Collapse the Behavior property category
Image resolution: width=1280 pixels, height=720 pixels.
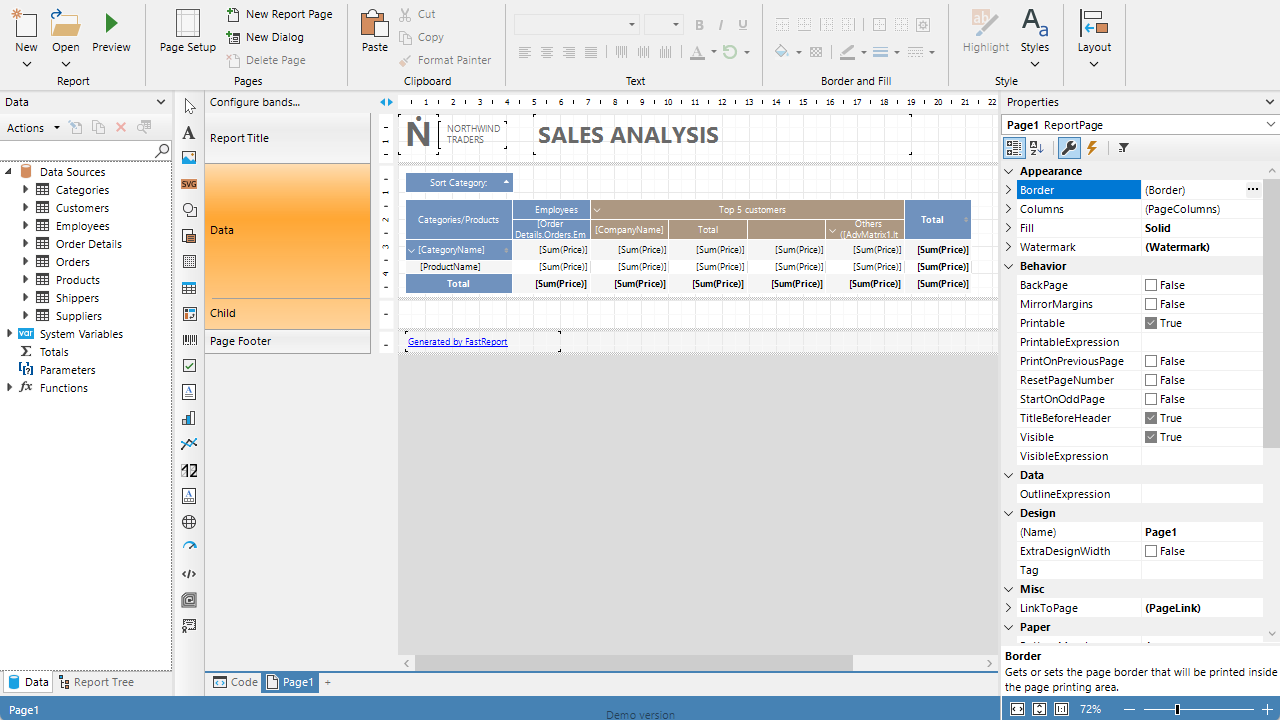(x=1008, y=266)
